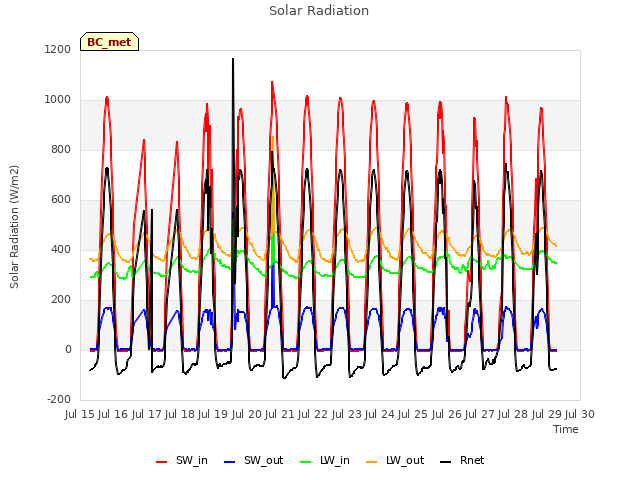Click the blue SW_out legend color marker

tap(230, 462)
